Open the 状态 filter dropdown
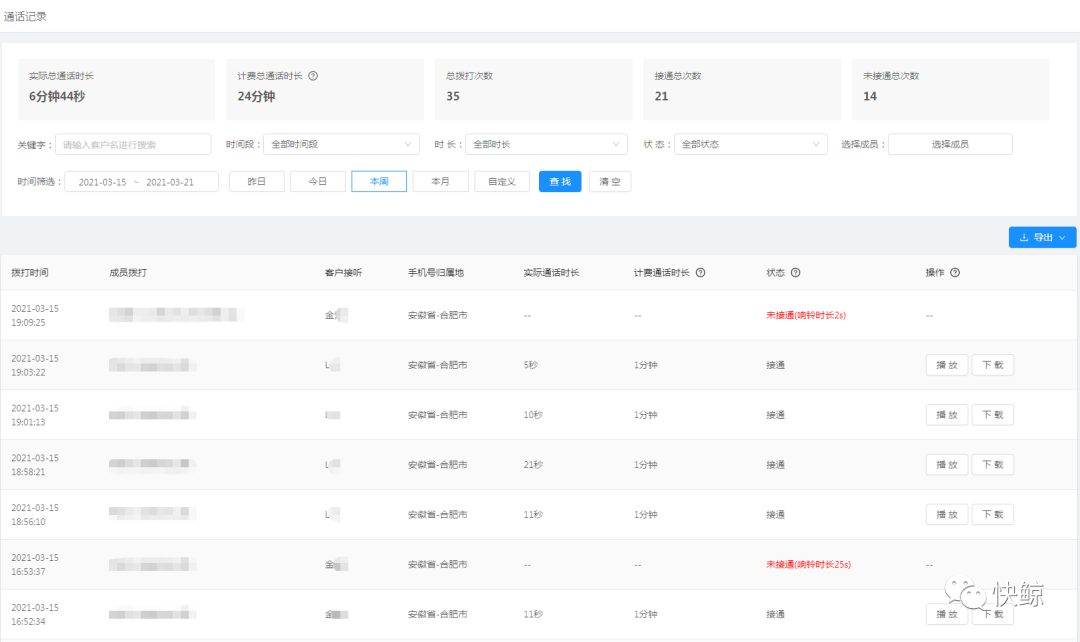 pyautogui.click(x=750, y=145)
